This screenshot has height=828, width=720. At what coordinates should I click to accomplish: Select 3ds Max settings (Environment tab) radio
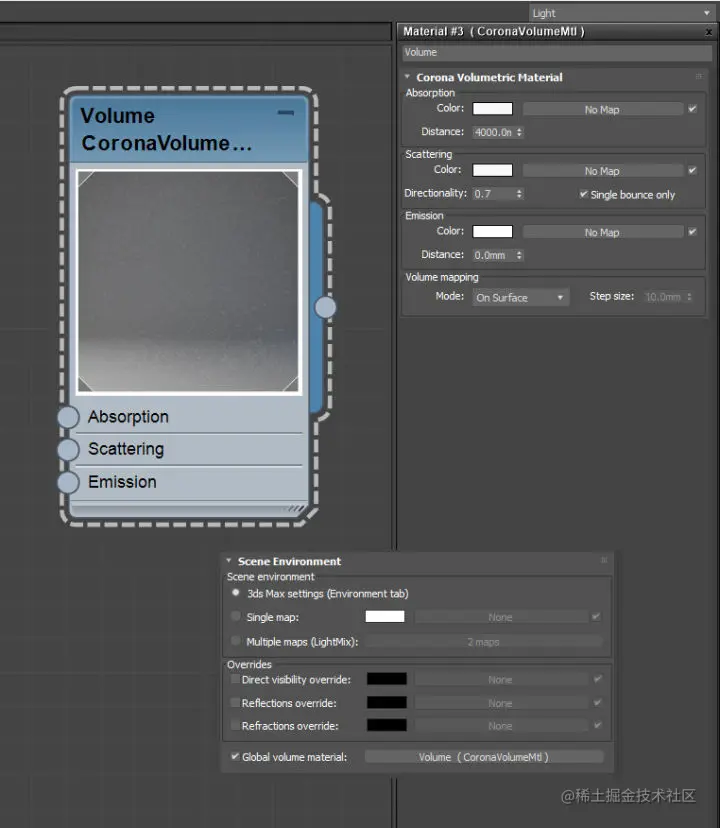point(236,593)
